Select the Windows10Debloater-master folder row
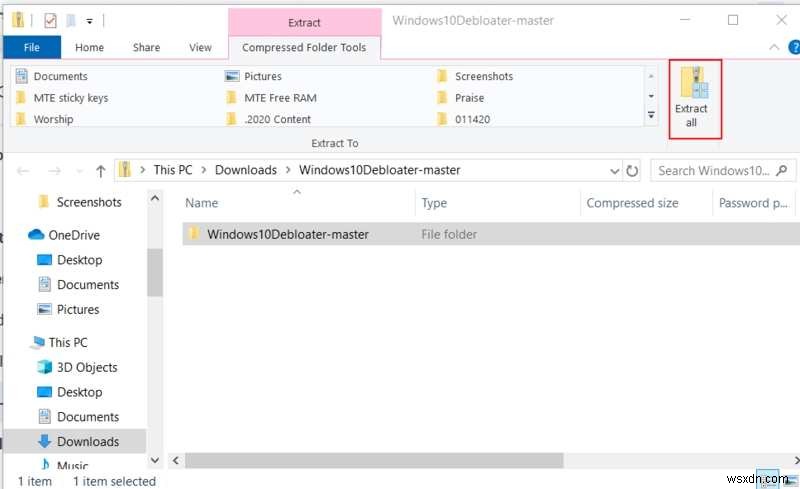This screenshot has width=800, height=489. [x=491, y=234]
